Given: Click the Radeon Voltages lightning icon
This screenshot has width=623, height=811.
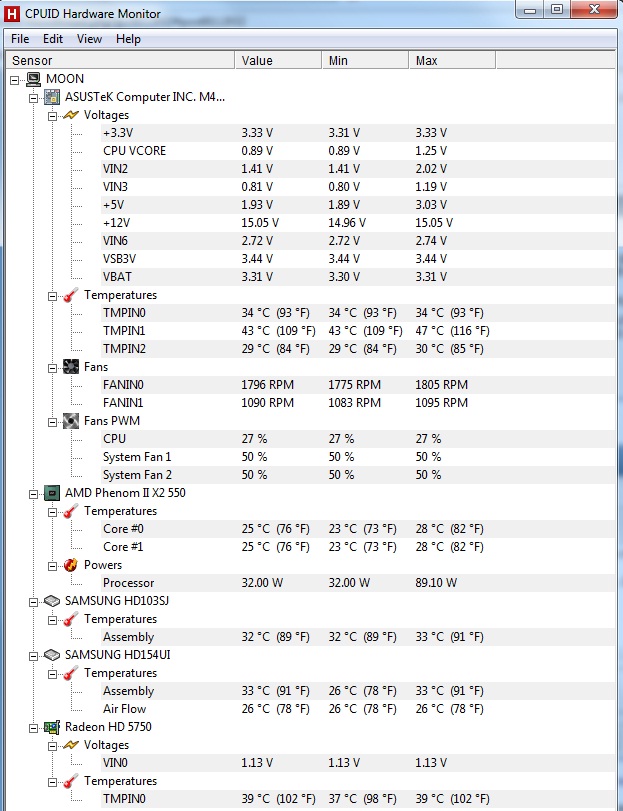Looking at the screenshot, I should pos(71,745).
